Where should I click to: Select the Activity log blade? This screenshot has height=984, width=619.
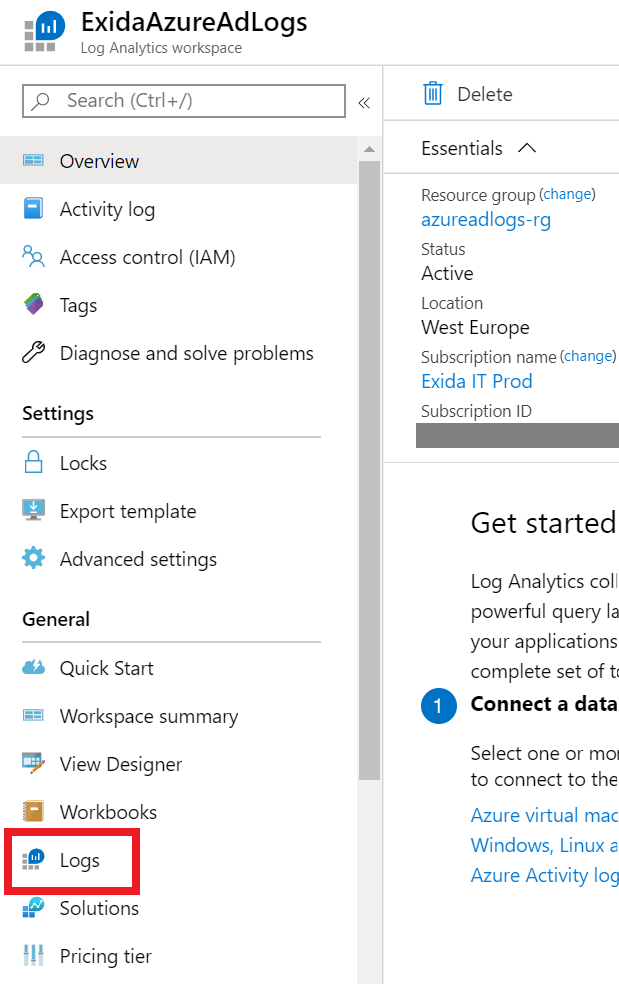(x=105, y=209)
